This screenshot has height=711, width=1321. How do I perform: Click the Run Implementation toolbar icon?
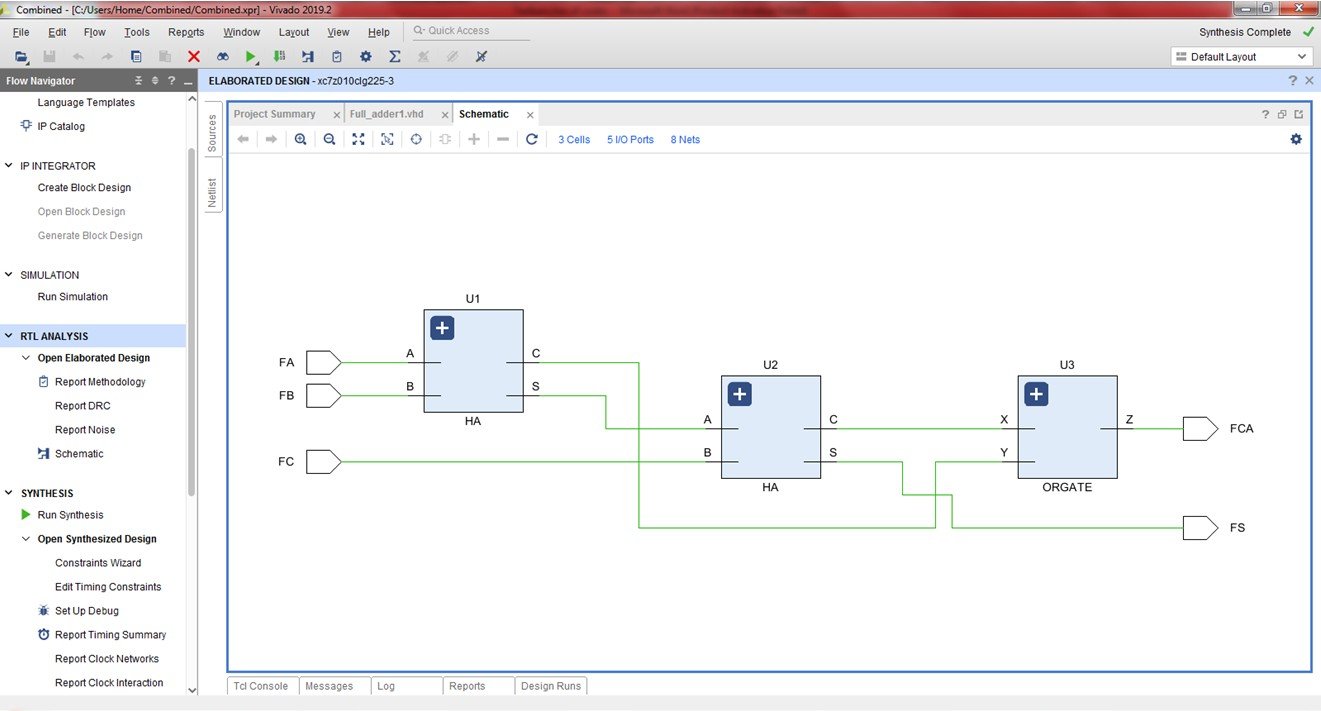pos(308,57)
